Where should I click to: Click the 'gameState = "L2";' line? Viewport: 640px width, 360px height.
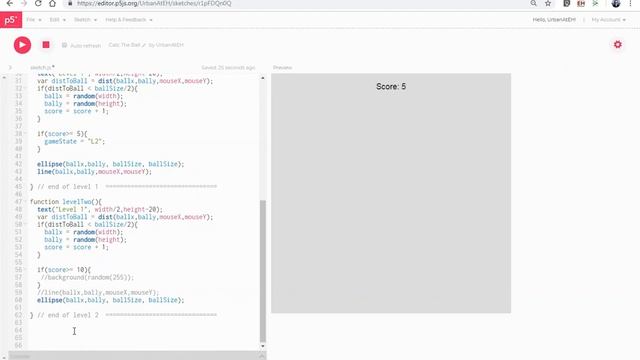point(75,142)
